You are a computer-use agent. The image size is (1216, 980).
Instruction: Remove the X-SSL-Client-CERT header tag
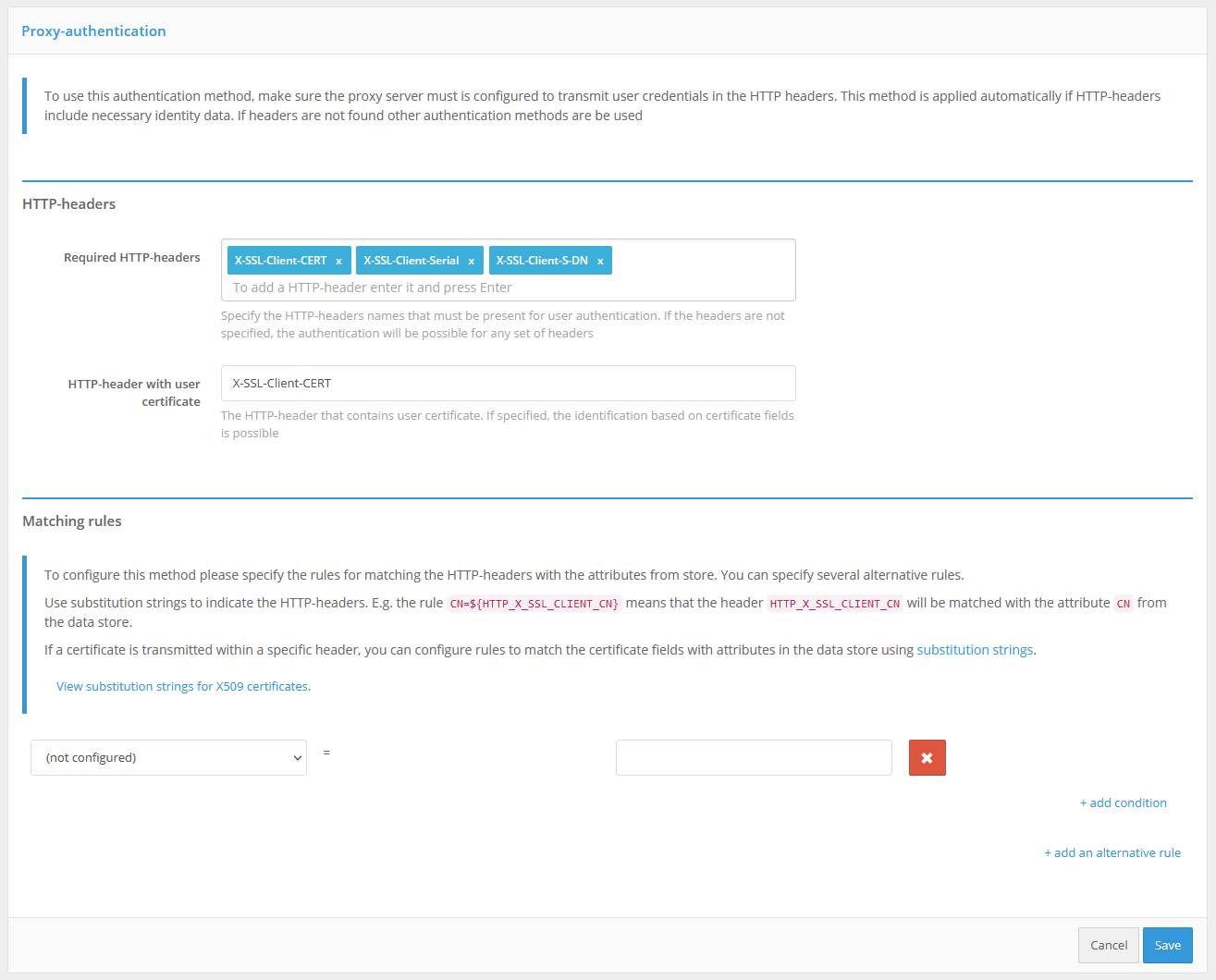point(338,262)
